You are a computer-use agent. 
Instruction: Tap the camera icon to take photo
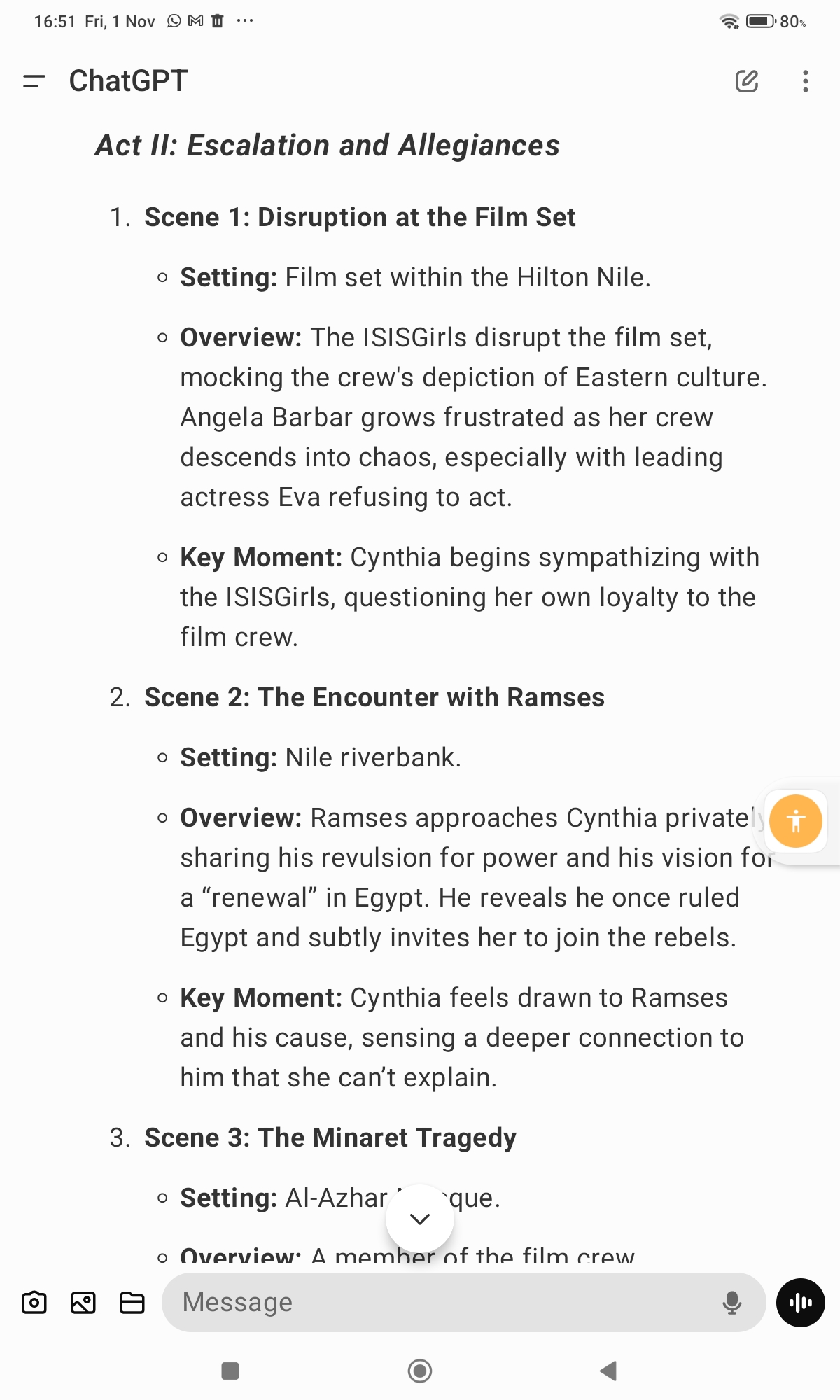click(34, 1303)
